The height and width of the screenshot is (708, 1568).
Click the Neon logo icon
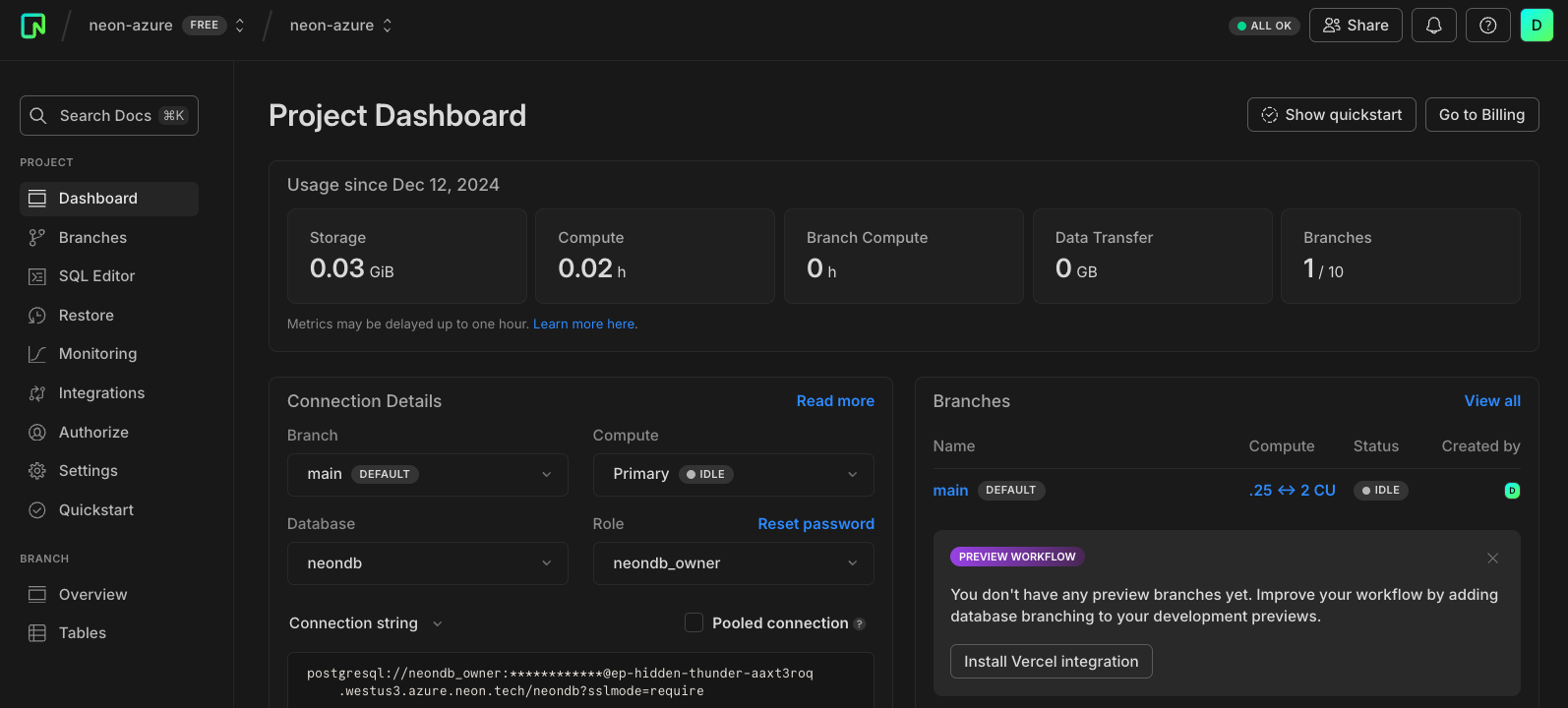tap(33, 26)
